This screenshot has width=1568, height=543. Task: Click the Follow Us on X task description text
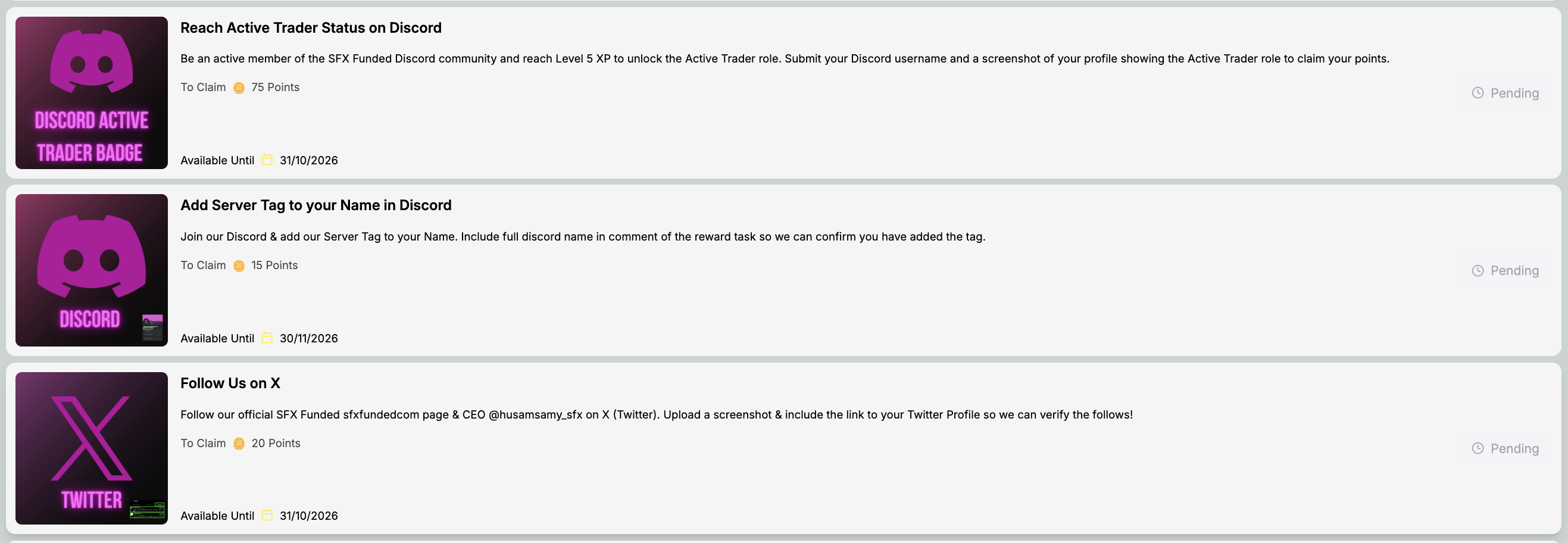pos(656,414)
